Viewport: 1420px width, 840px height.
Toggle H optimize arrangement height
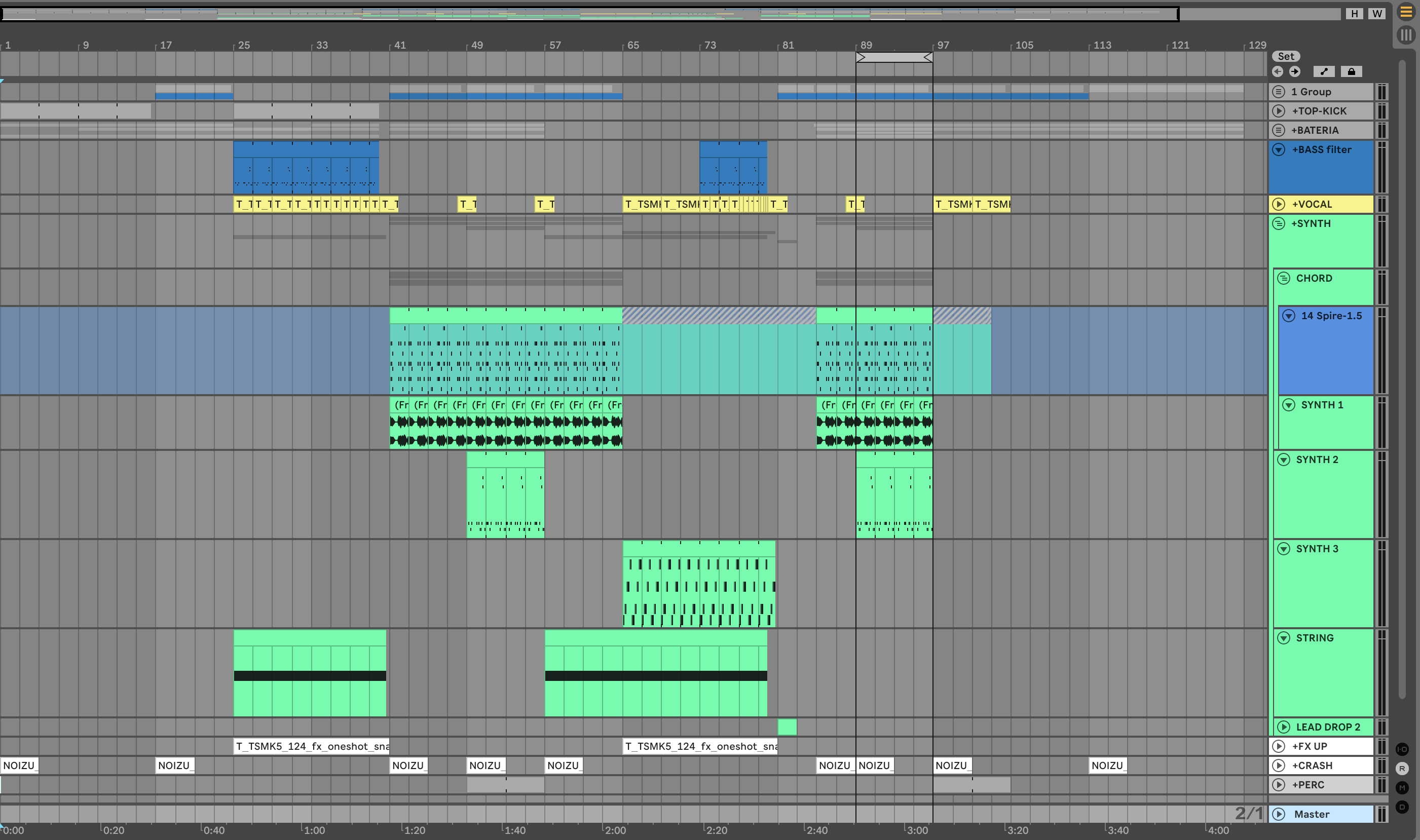(x=1354, y=14)
